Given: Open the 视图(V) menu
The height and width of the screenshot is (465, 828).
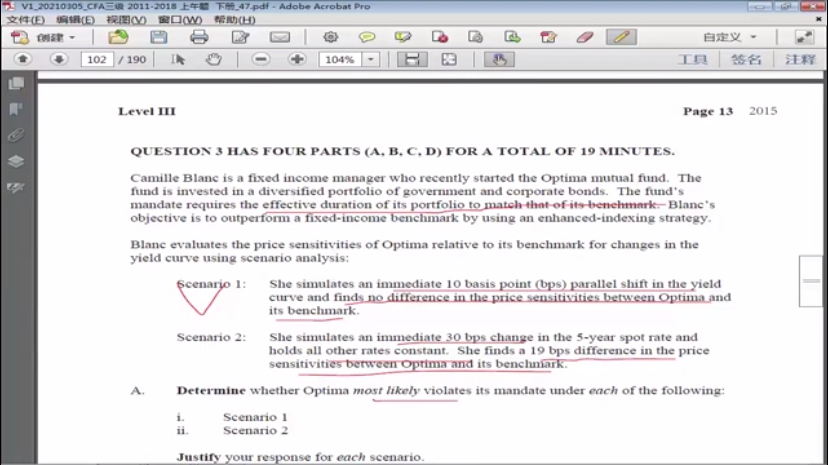Looking at the screenshot, I should pos(126,20).
